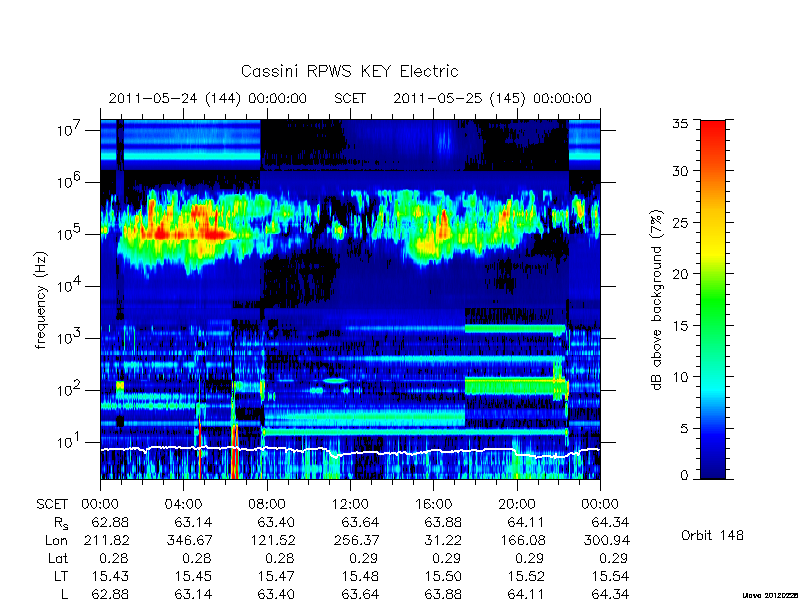Click the color bar value 25
Screen dimensions: 800x600
click(683, 222)
